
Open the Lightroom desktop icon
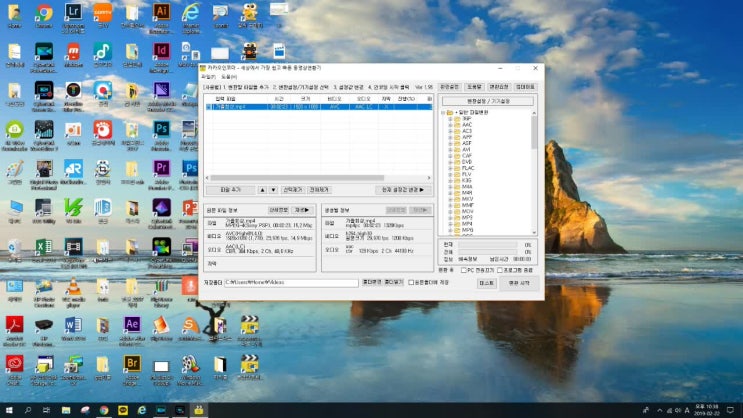coord(73,13)
